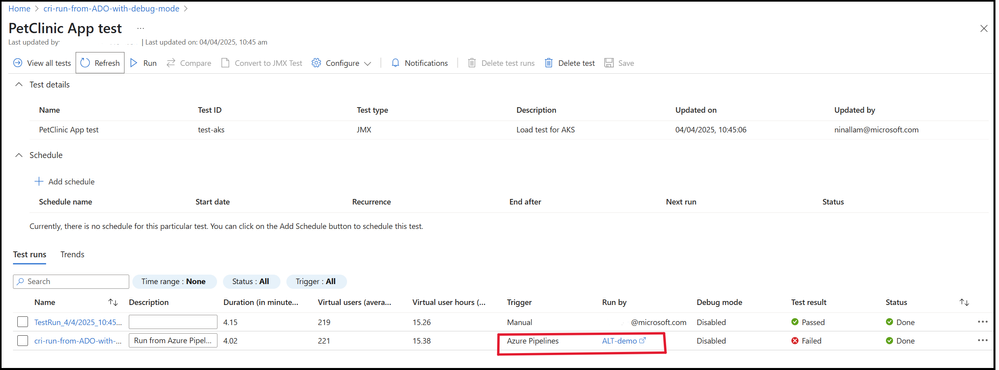
Task: Select the cri-run-from-ADO row checkbox
Action: pyautogui.click(x=22, y=341)
